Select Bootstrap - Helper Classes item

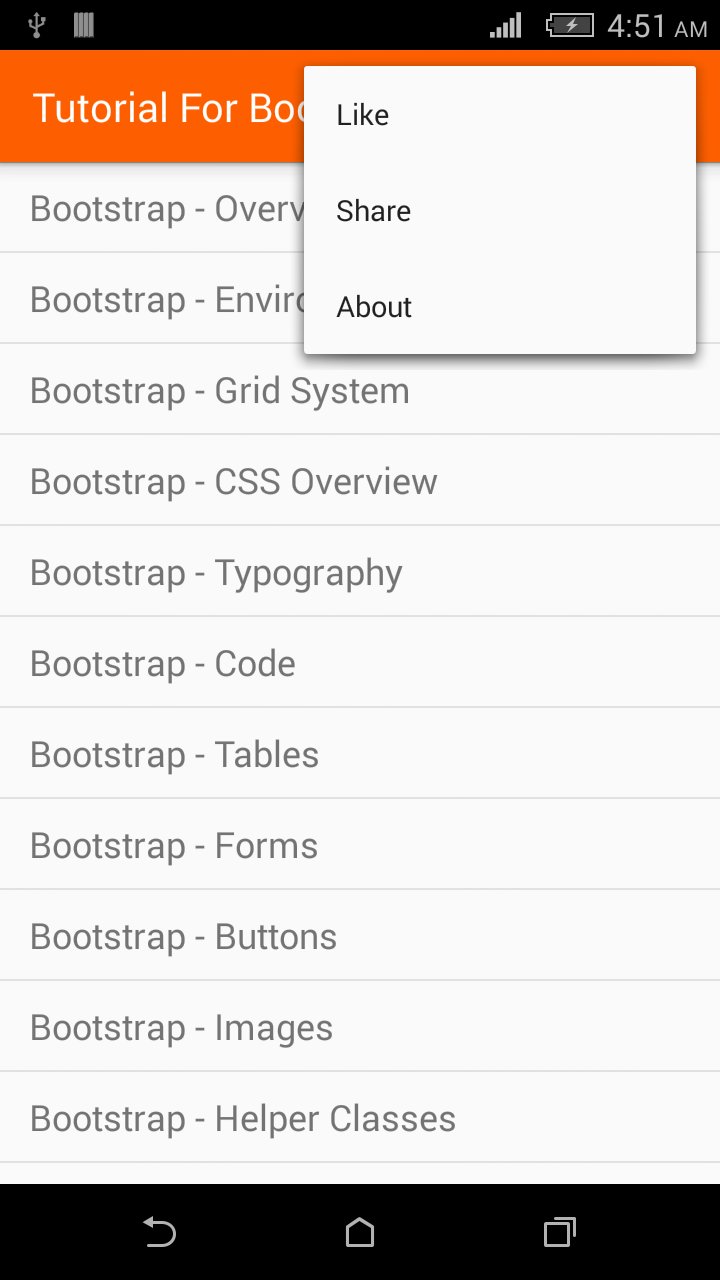243,1119
